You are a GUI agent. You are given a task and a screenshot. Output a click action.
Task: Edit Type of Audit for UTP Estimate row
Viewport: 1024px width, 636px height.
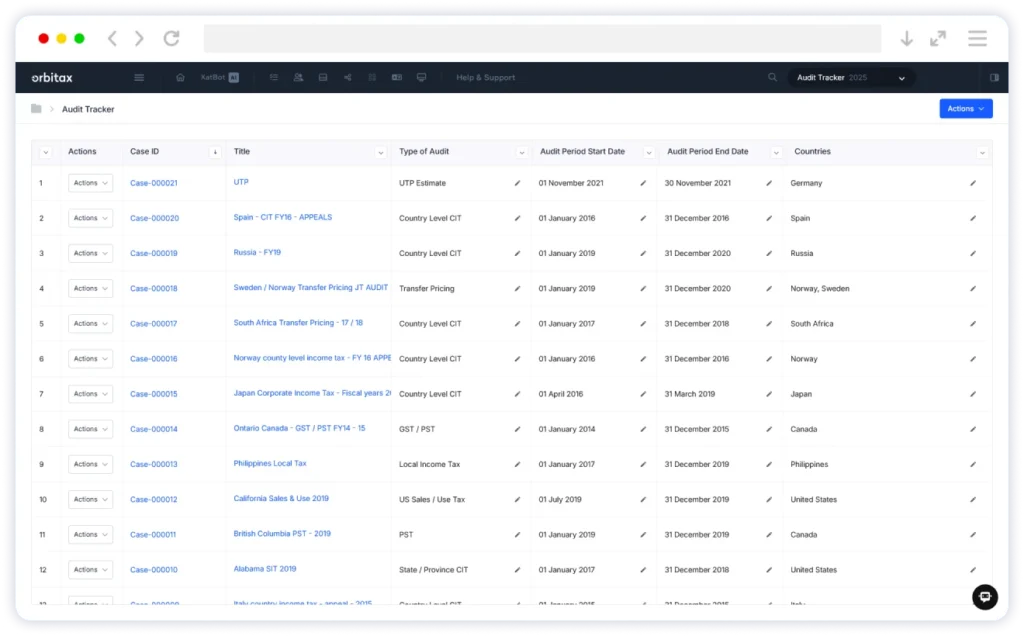click(x=517, y=183)
